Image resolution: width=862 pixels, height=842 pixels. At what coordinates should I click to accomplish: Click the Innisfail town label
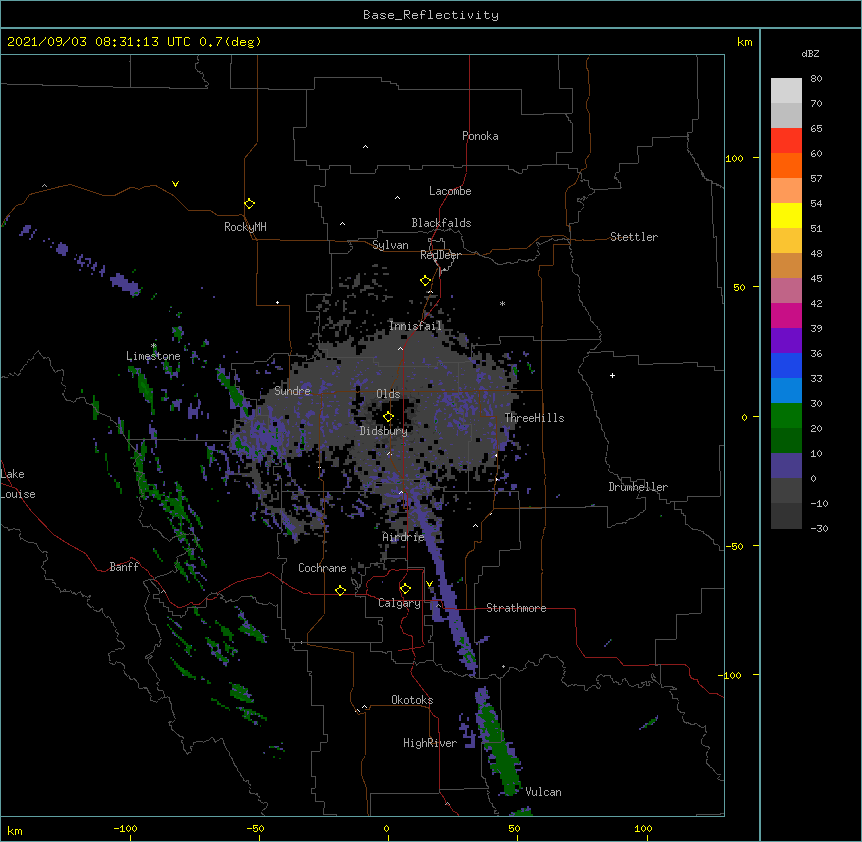tap(415, 326)
